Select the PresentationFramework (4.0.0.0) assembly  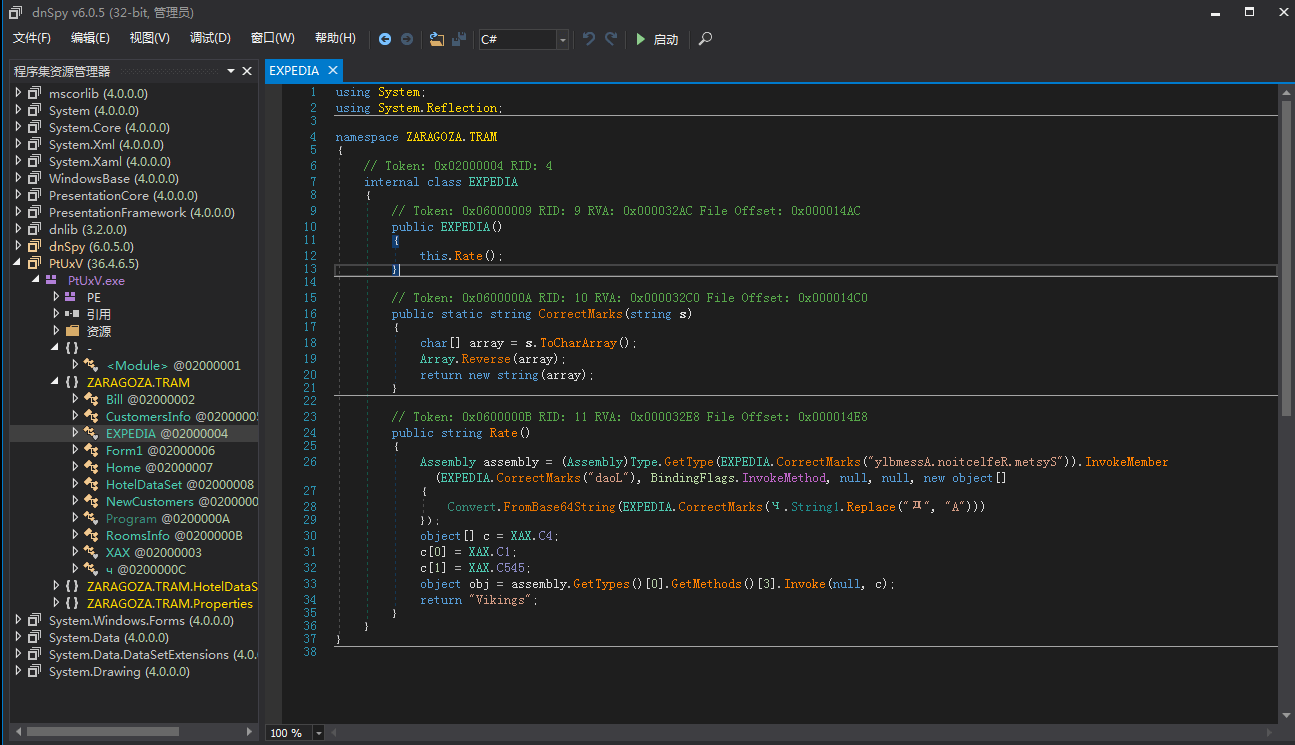point(141,212)
